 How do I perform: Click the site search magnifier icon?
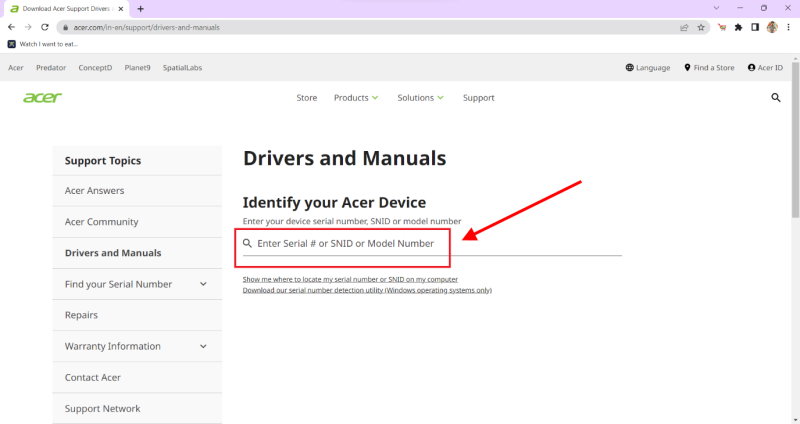point(776,97)
